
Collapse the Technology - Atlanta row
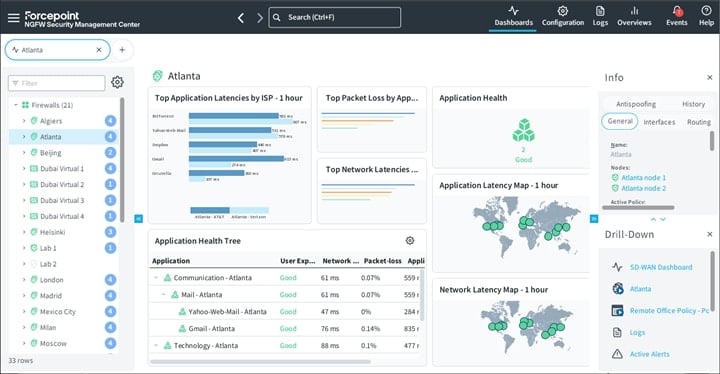pos(156,345)
